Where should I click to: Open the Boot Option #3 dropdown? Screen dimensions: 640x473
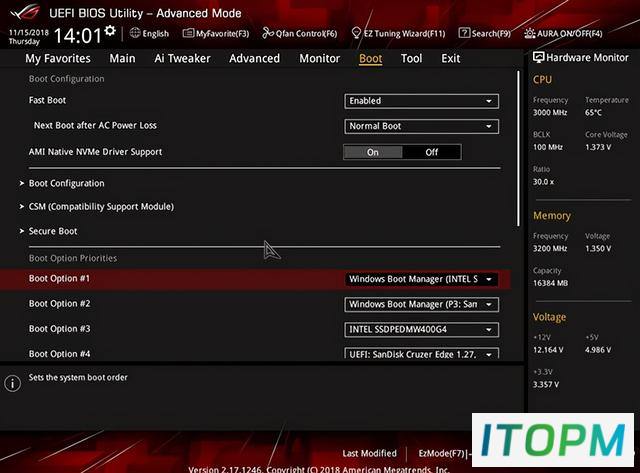click(x=421, y=329)
